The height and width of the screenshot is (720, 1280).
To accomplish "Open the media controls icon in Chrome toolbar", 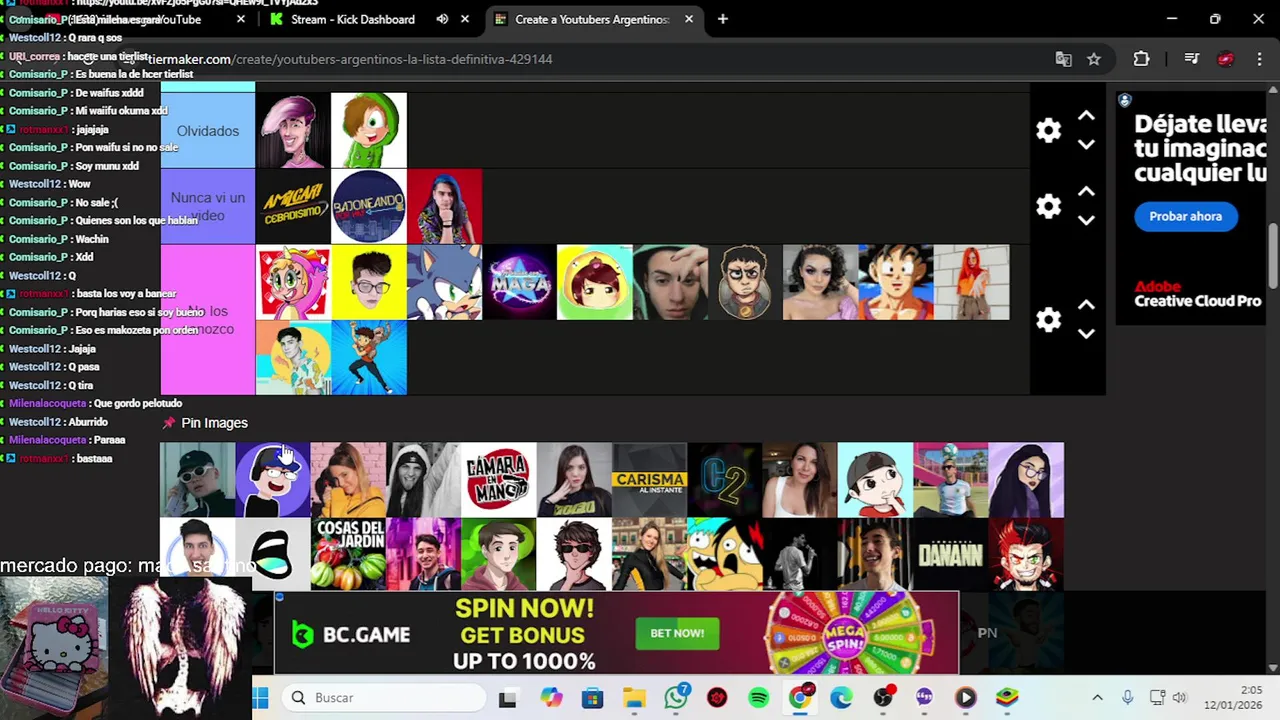I will (1191, 59).
